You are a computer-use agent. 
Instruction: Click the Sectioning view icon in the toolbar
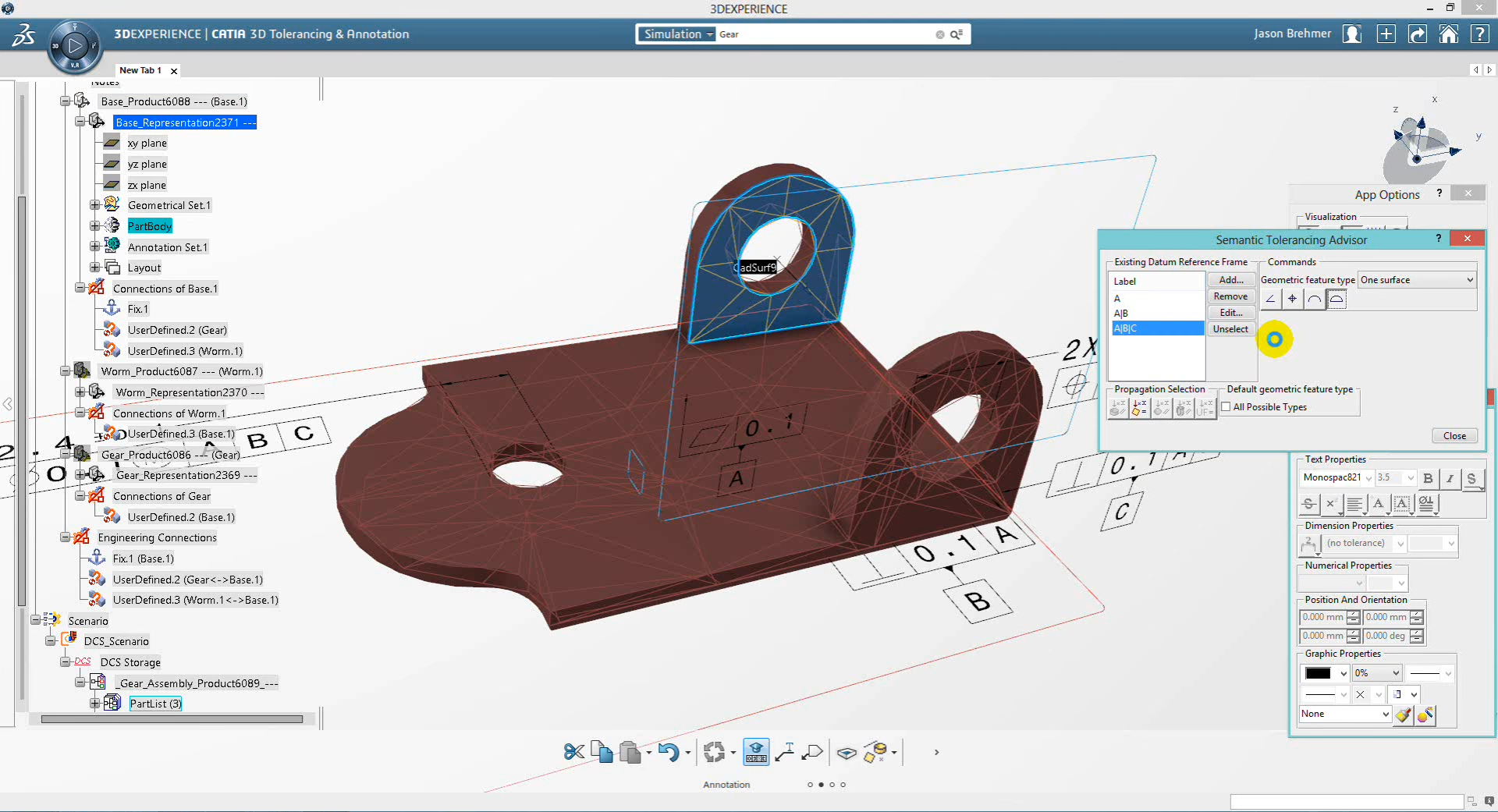click(847, 751)
